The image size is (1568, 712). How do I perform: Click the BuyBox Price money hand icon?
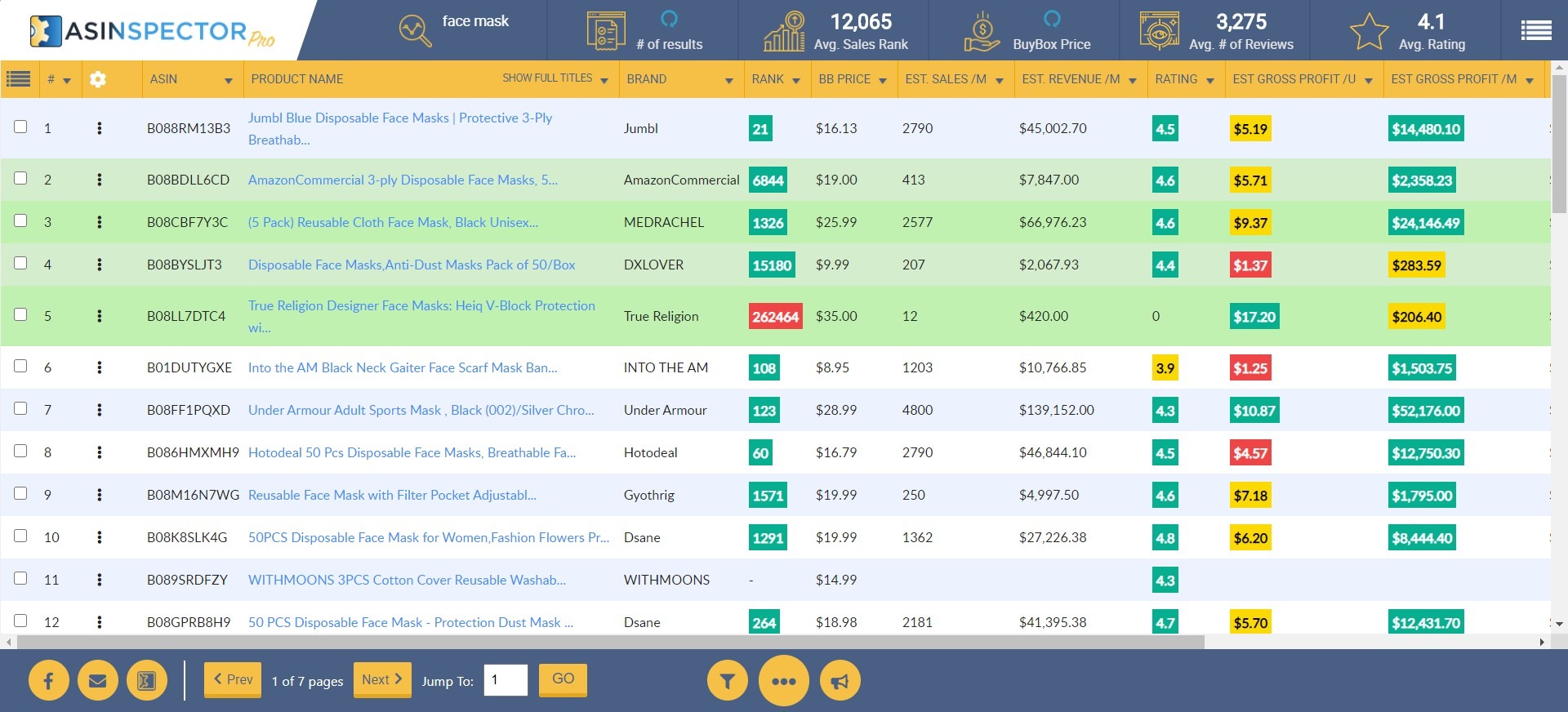coord(981,31)
